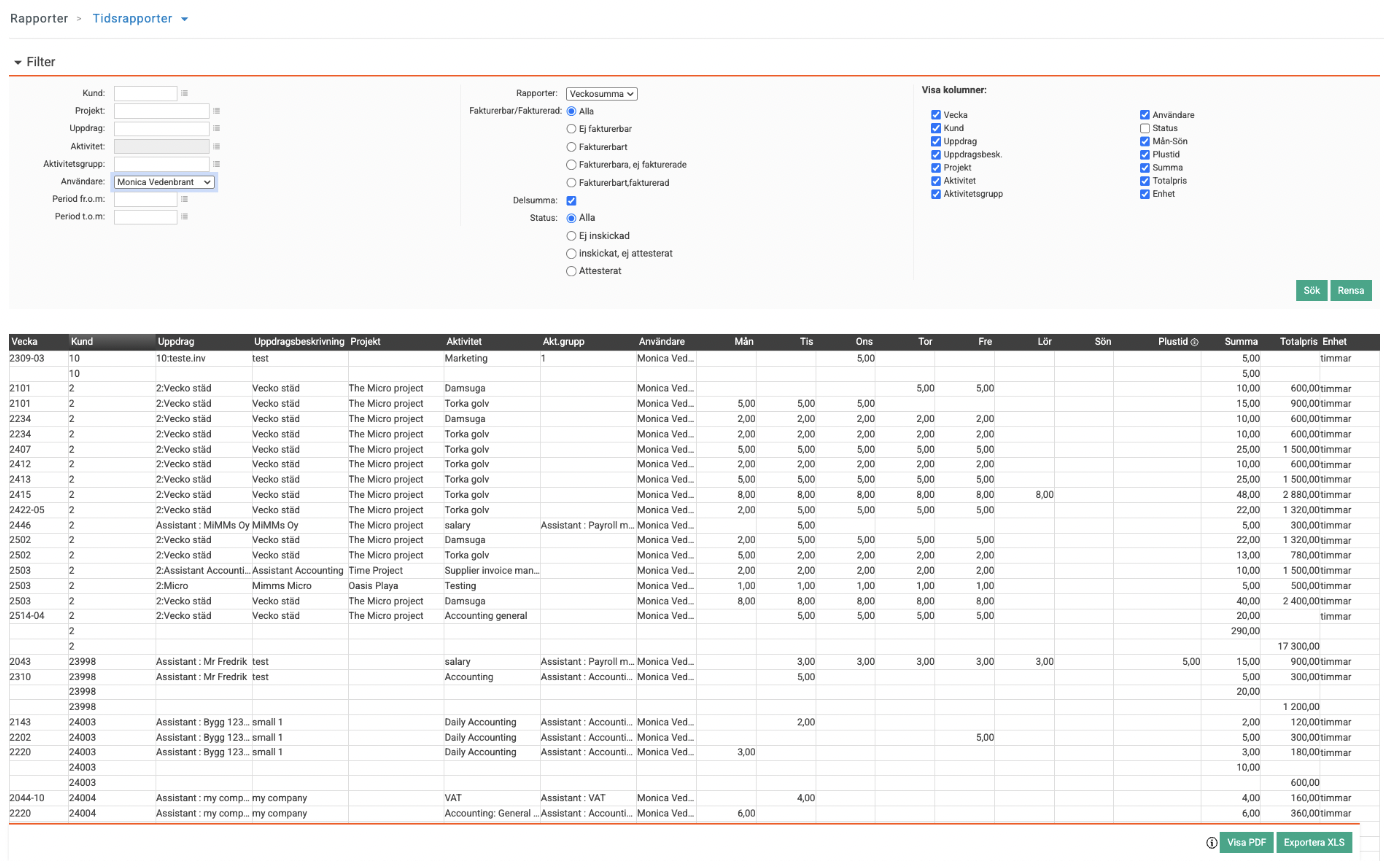This screenshot has width=1384, height=868.
Task: Open the Period fr.o.m date picker icon
Action: pos(184,199)
